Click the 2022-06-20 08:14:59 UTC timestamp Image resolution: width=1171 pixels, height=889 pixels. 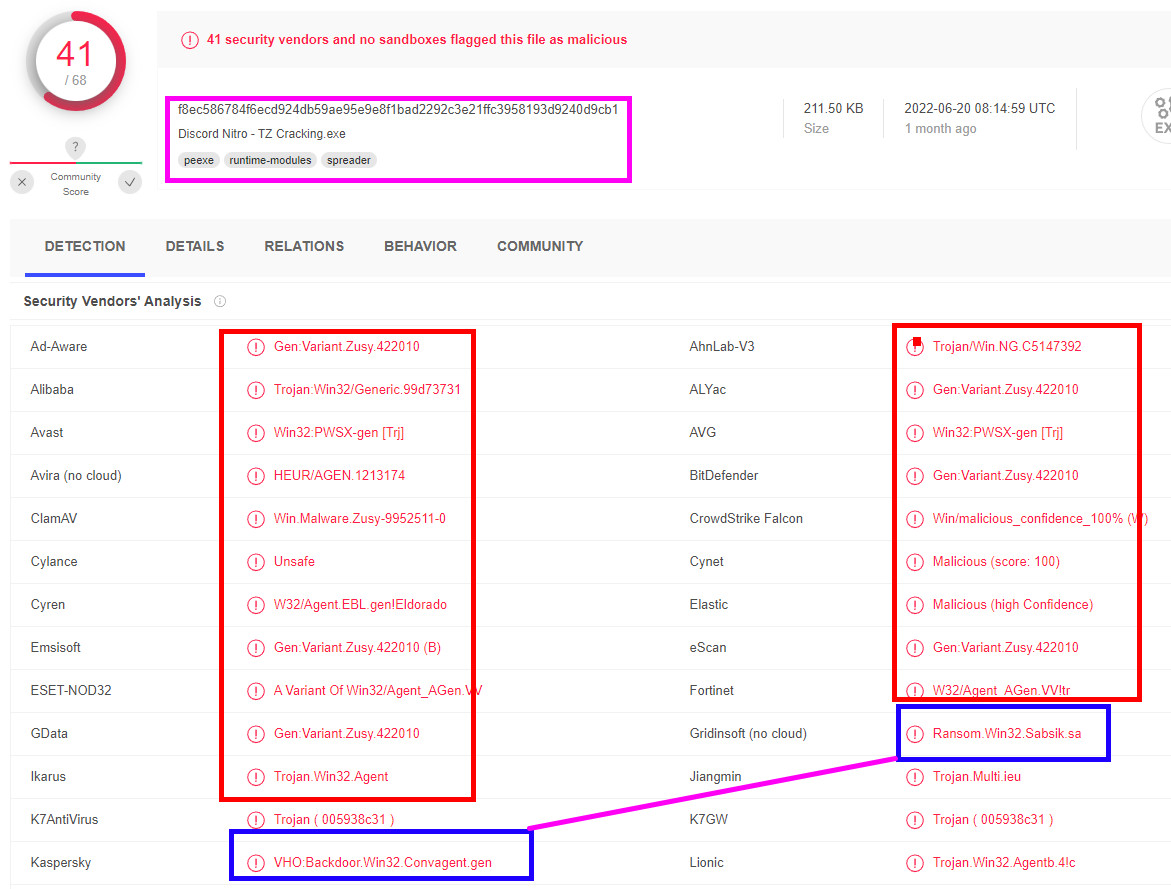(x=980, y=108)
